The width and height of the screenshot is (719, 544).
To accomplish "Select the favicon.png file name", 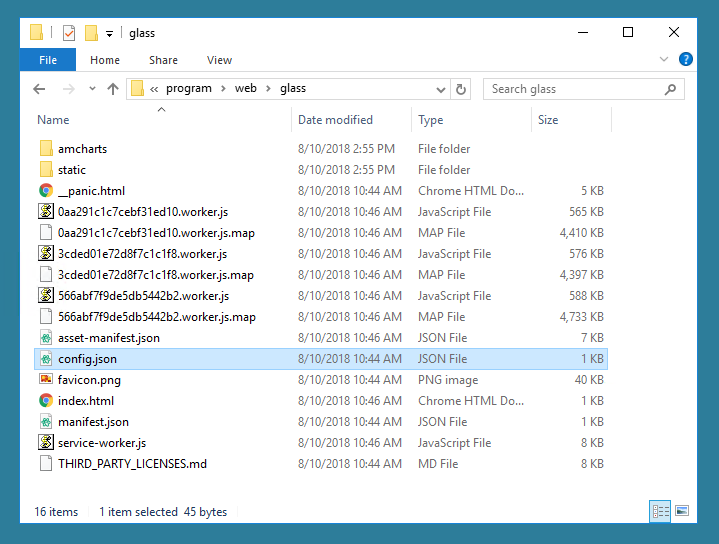I will coord(89,380).
